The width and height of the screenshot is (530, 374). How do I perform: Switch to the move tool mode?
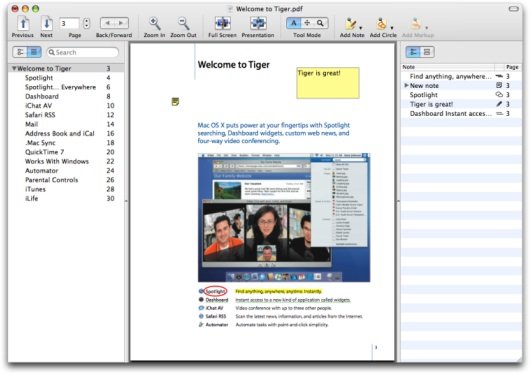307,23
